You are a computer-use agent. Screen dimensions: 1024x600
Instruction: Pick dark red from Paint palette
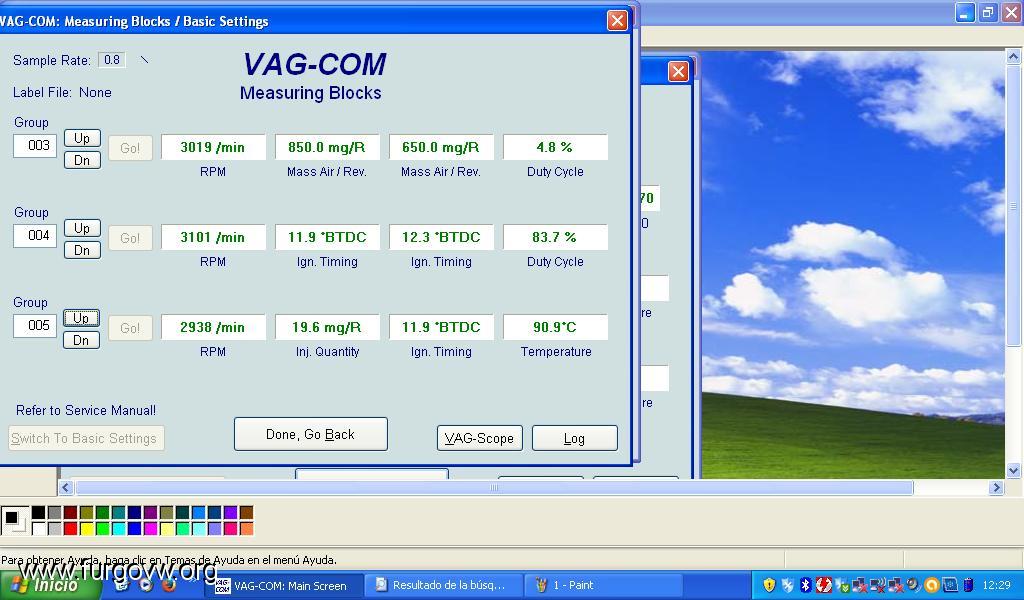point(71,513)
